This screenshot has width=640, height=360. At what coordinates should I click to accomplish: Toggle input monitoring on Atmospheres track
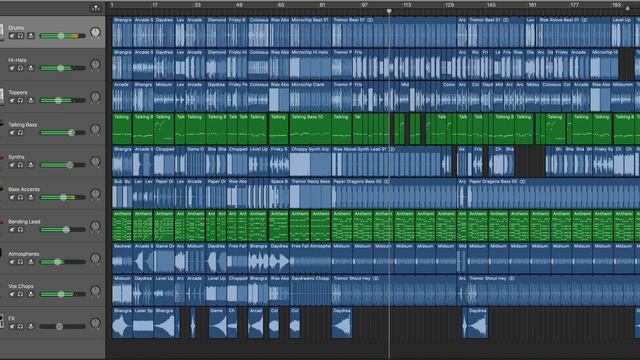(31, 262)
